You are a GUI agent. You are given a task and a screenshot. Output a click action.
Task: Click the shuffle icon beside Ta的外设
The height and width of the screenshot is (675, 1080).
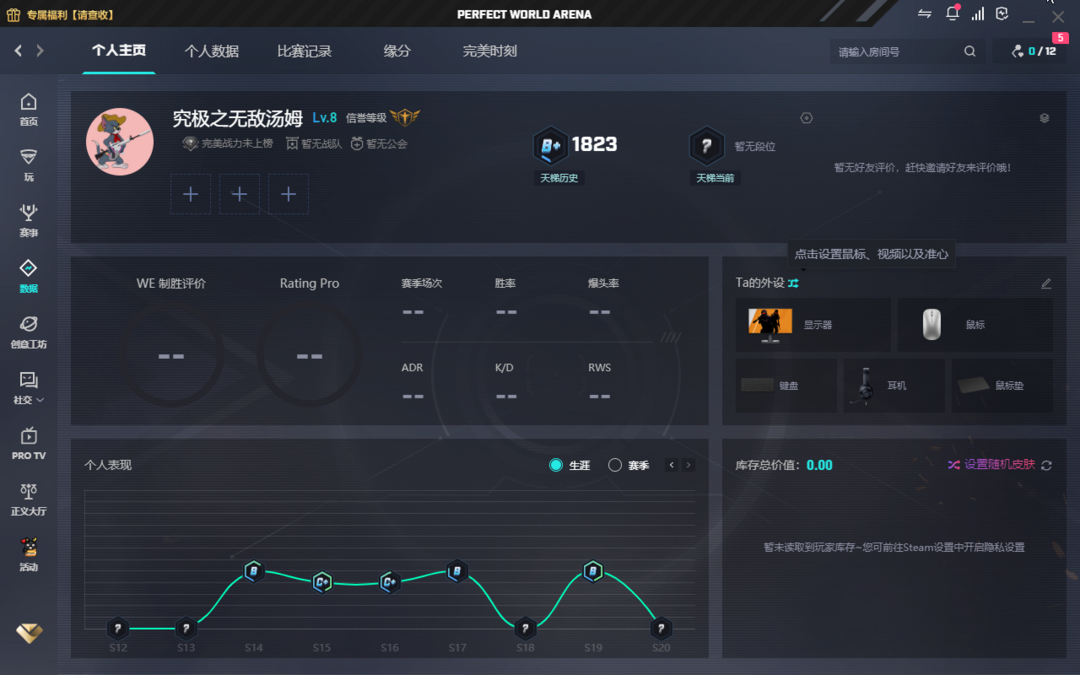(793, 283)
